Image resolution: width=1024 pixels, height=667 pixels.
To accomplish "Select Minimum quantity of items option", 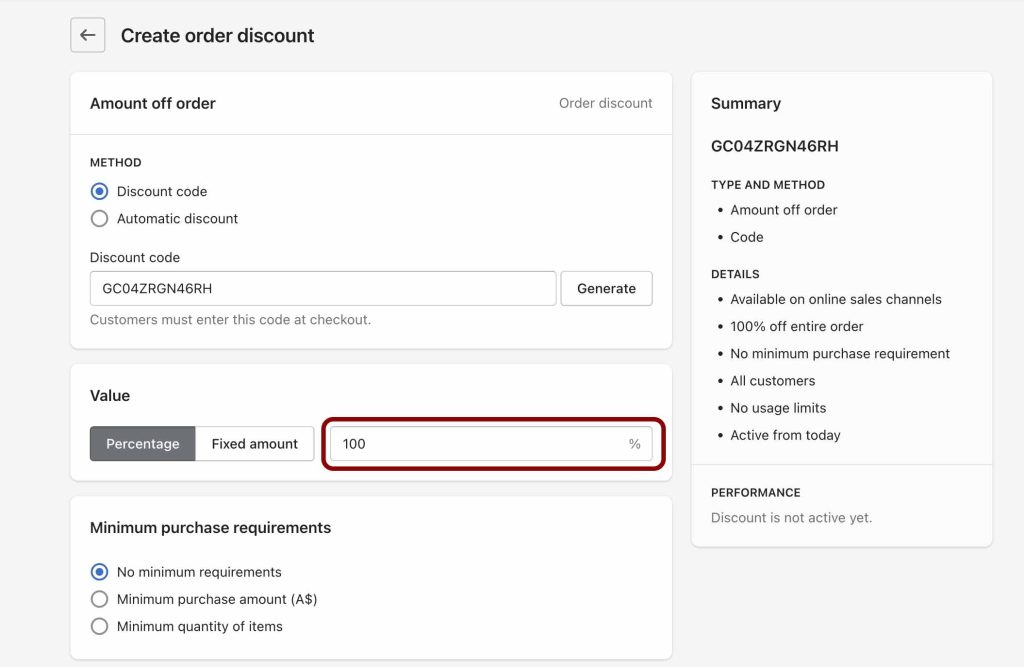I will point(99,626).
